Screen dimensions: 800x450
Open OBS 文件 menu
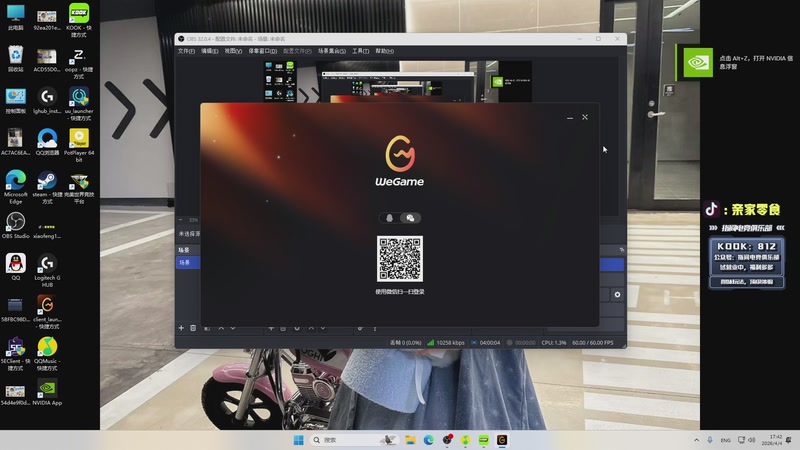point(186,51)
